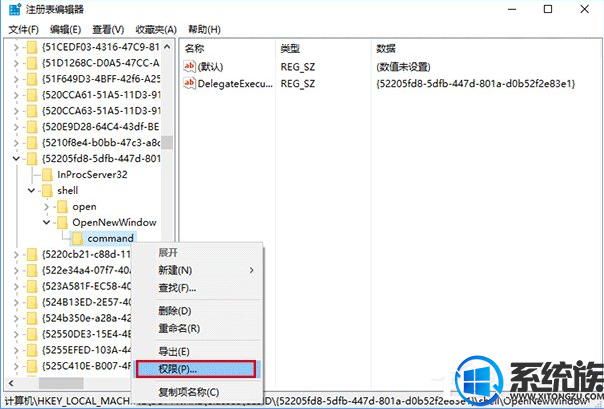Click the 数据 column header
Viewport: 604px width, 409px height.
coord(386,49)
